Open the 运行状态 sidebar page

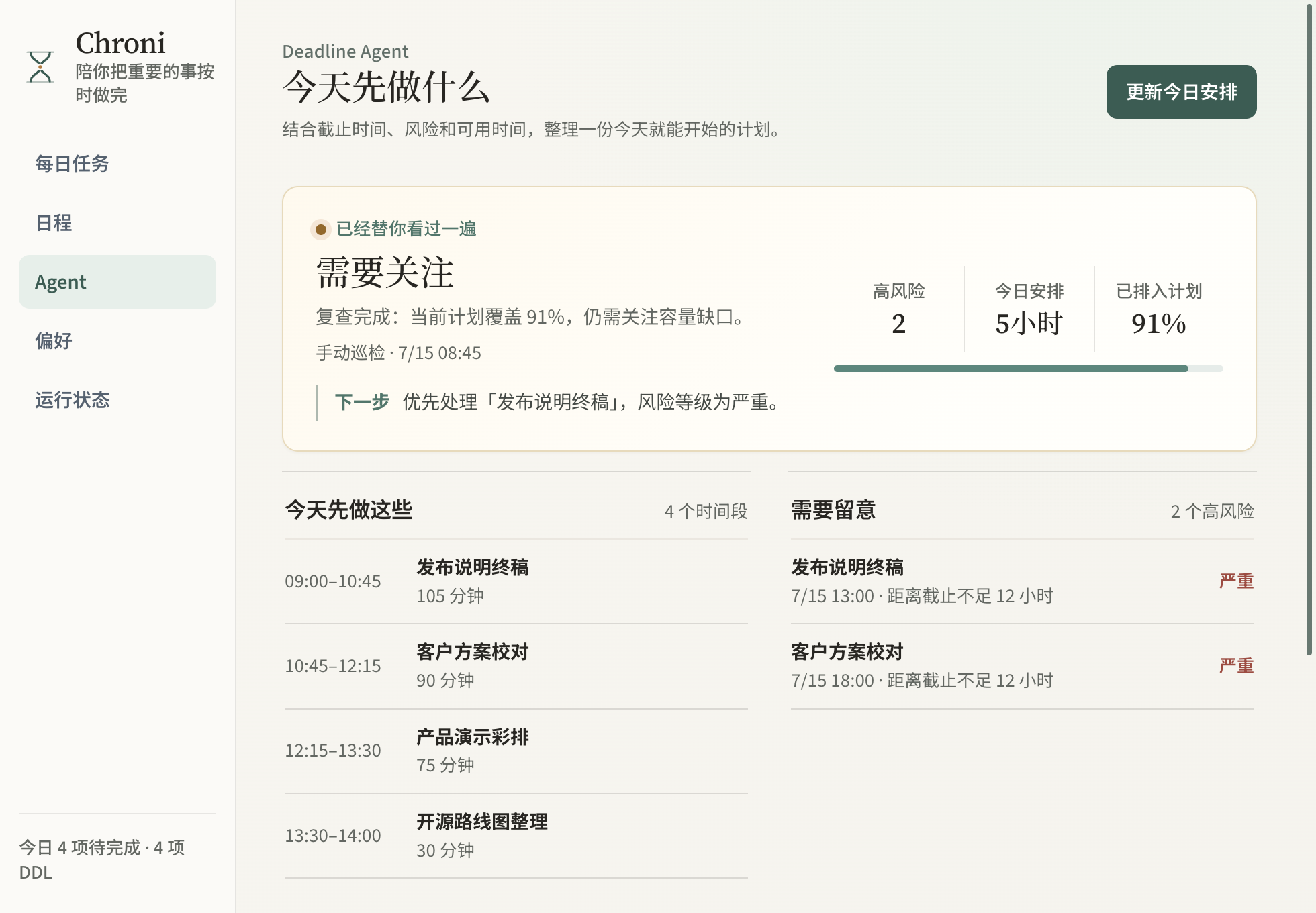click(x=117, y=400)
